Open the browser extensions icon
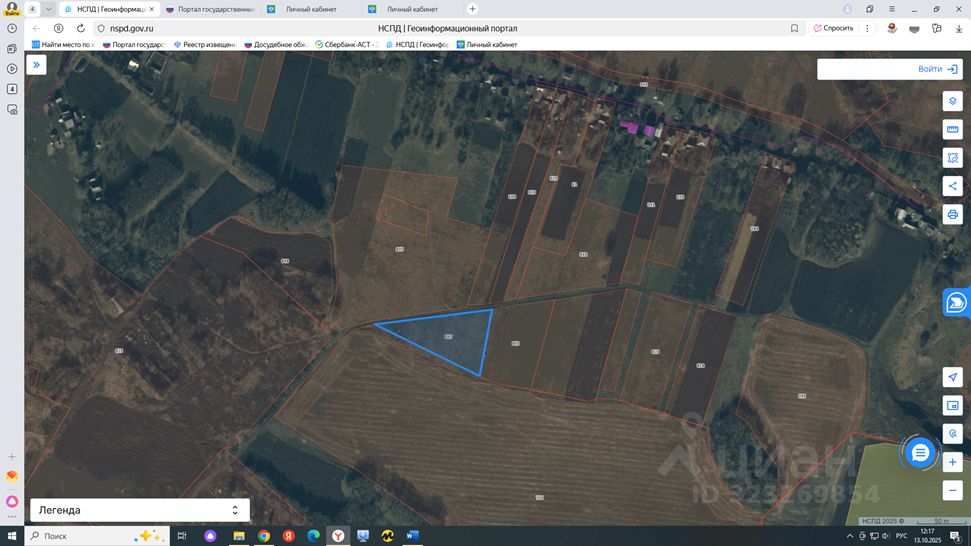 click(937, 28)
